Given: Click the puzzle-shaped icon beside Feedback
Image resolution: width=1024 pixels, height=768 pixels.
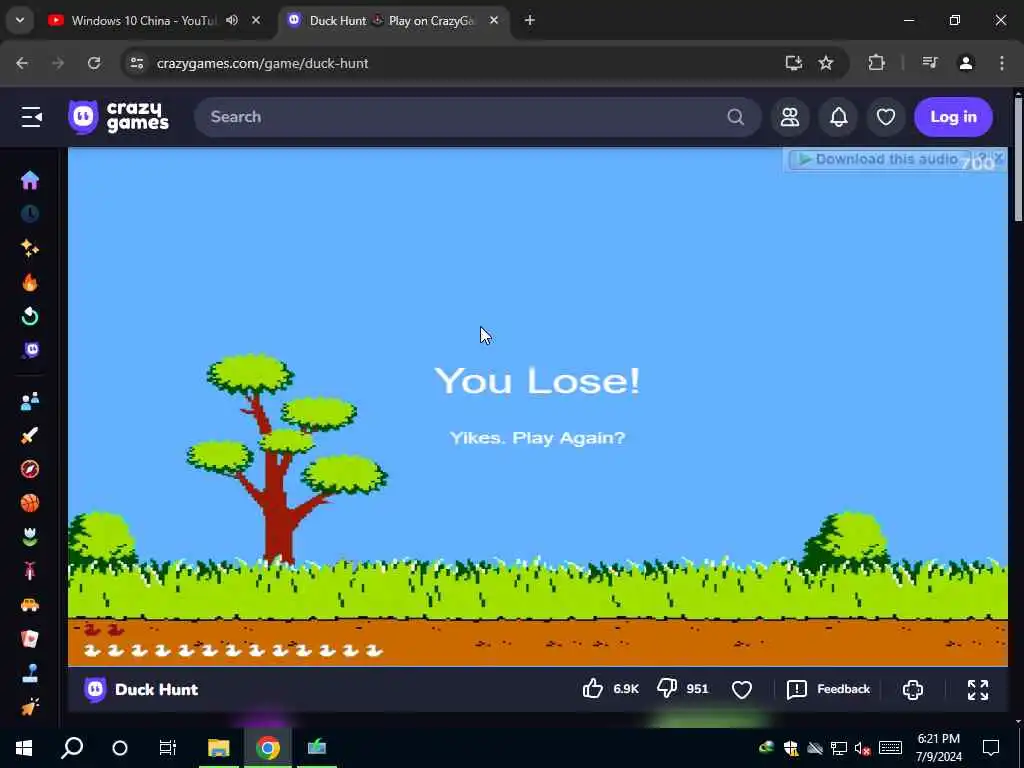Looking at the screenshot, I should pos(913,690).
